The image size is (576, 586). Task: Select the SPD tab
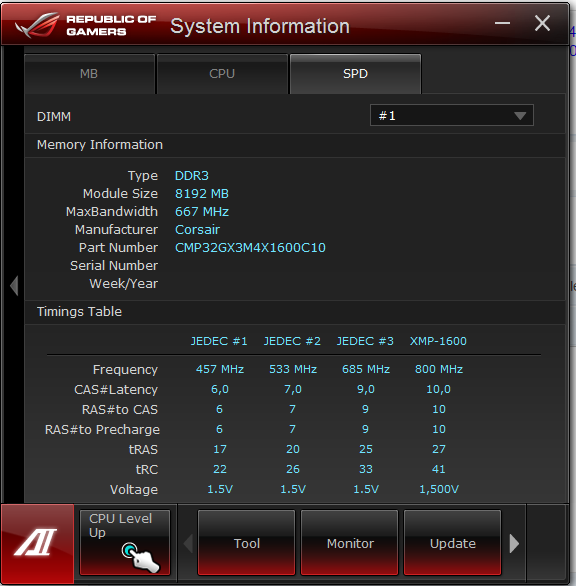click(x=355, y=74)
